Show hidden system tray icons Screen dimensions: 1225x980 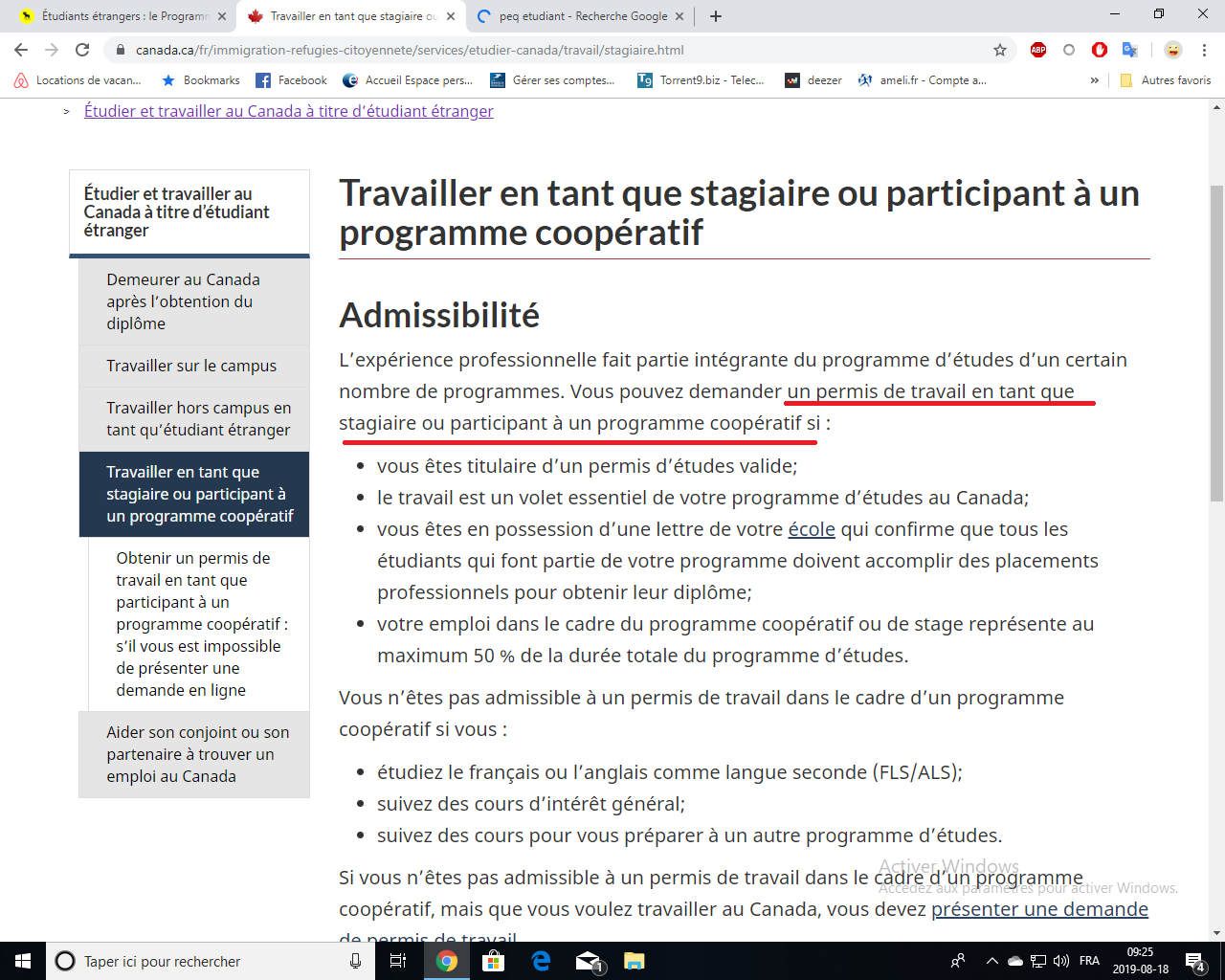pyautogui.click(x=991, y=961)
